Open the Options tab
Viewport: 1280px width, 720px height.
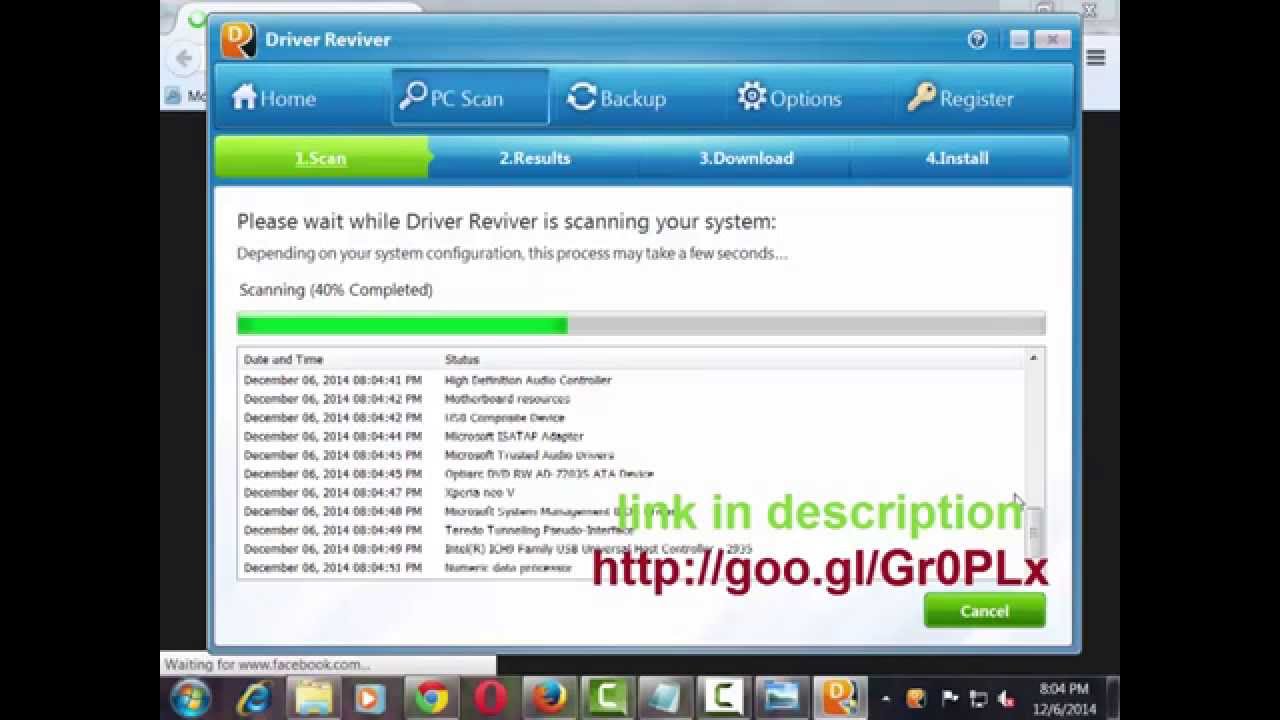tap(790, 98)
